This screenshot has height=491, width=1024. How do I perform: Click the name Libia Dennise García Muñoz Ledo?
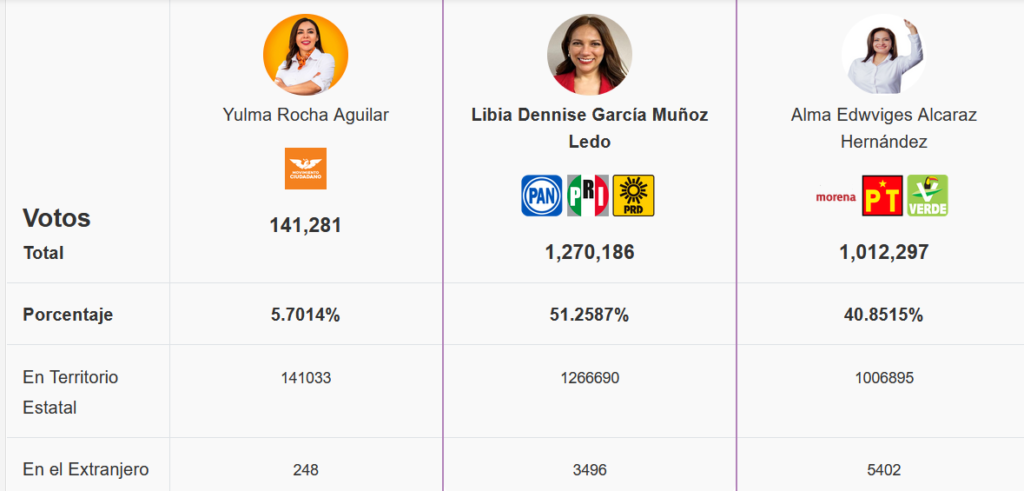pos(589,128)
